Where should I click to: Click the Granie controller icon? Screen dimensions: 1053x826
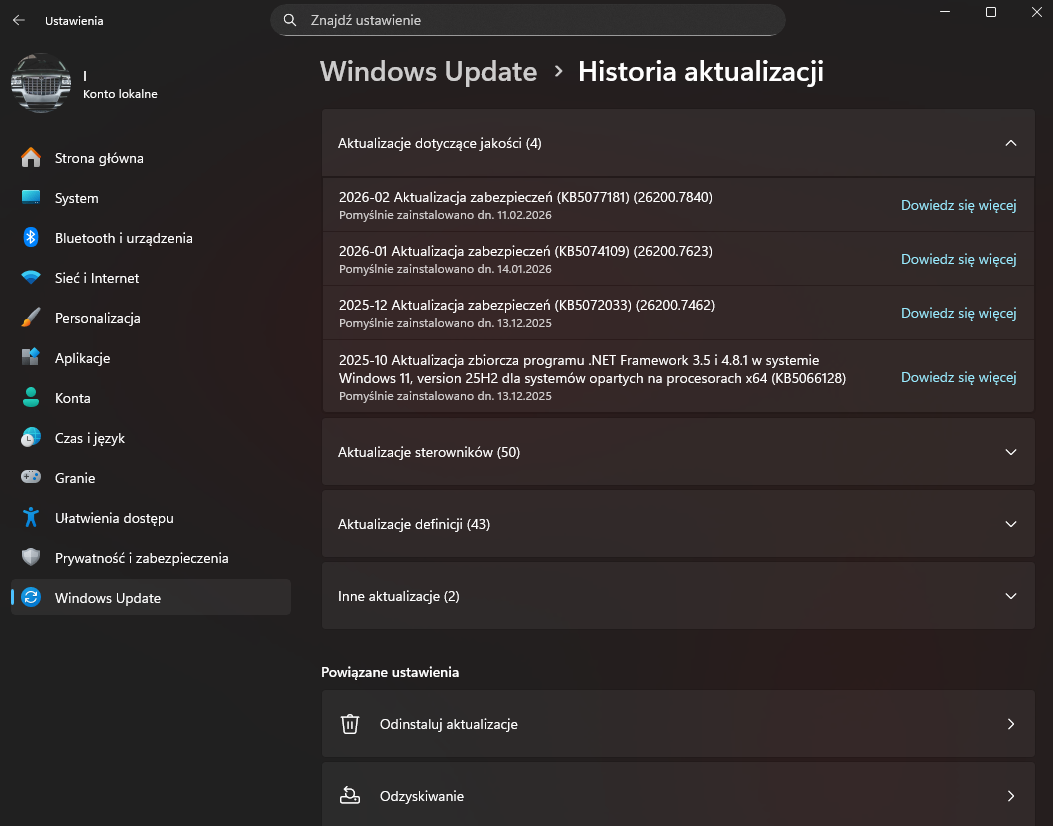coord(31,478)
